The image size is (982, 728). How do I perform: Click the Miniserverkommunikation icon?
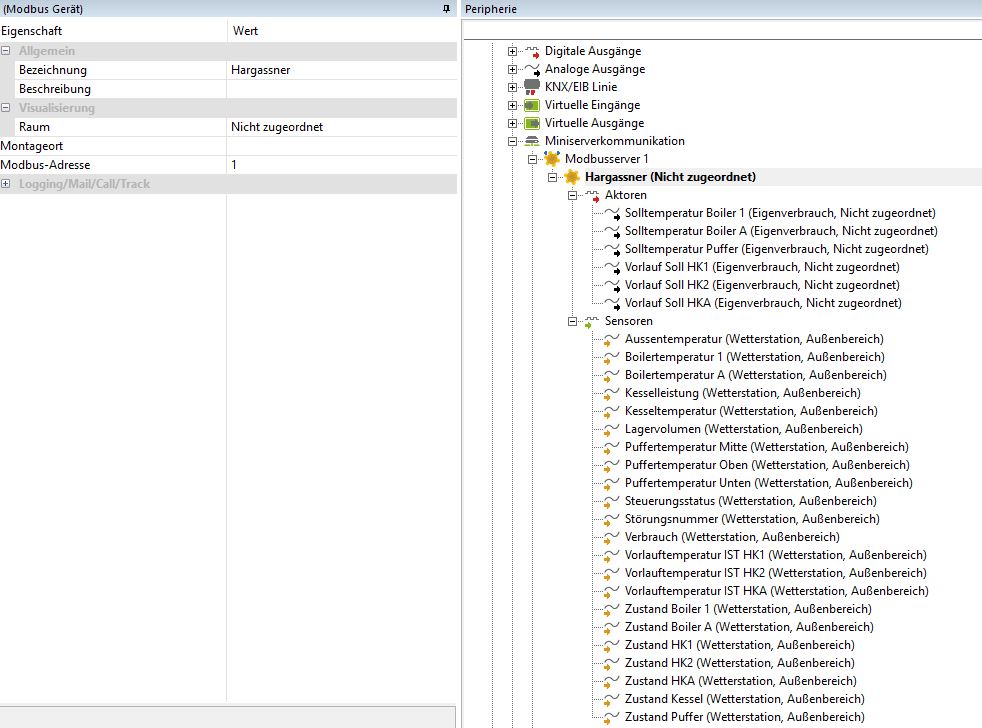tap(532, 141)
